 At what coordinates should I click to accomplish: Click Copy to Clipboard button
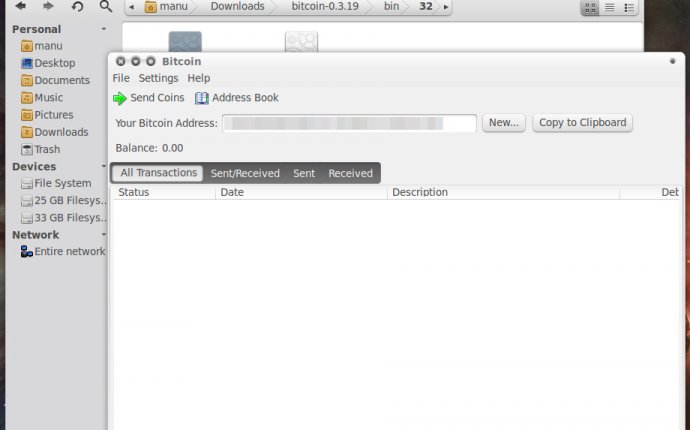point(583,123)
